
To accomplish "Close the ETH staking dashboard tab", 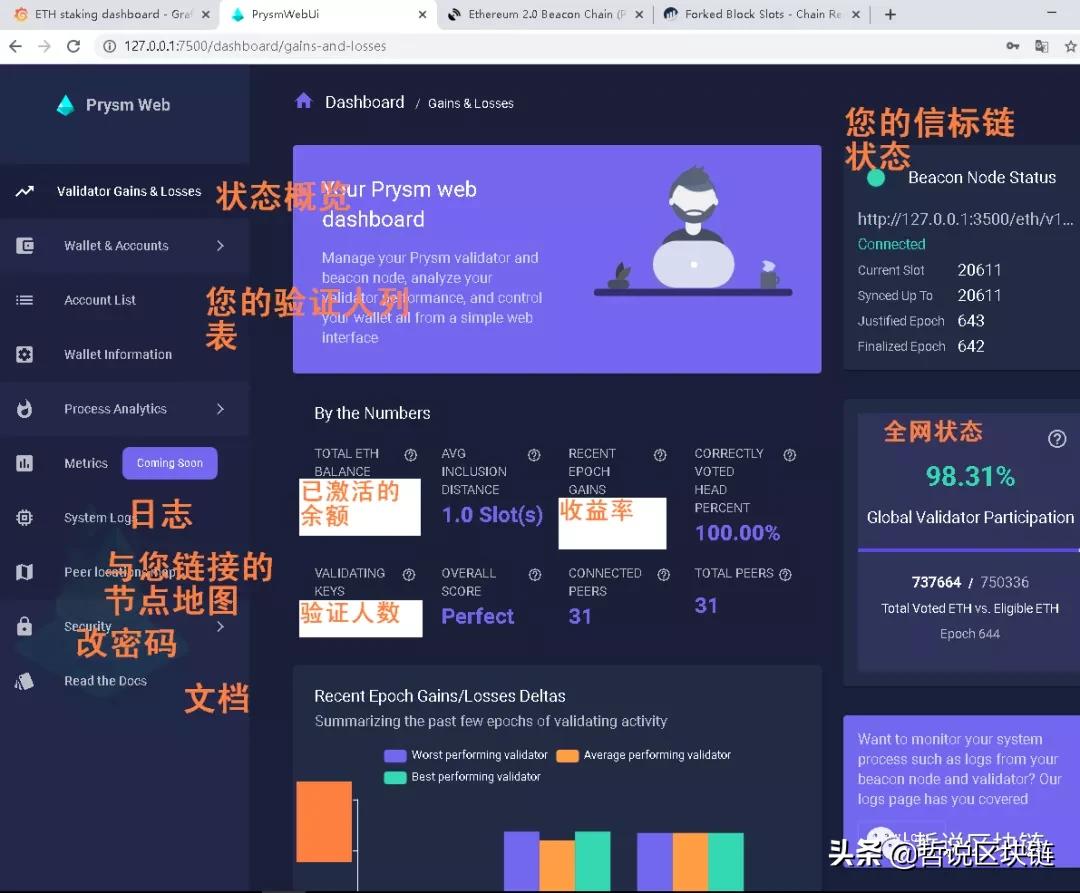I will point(205,14).
